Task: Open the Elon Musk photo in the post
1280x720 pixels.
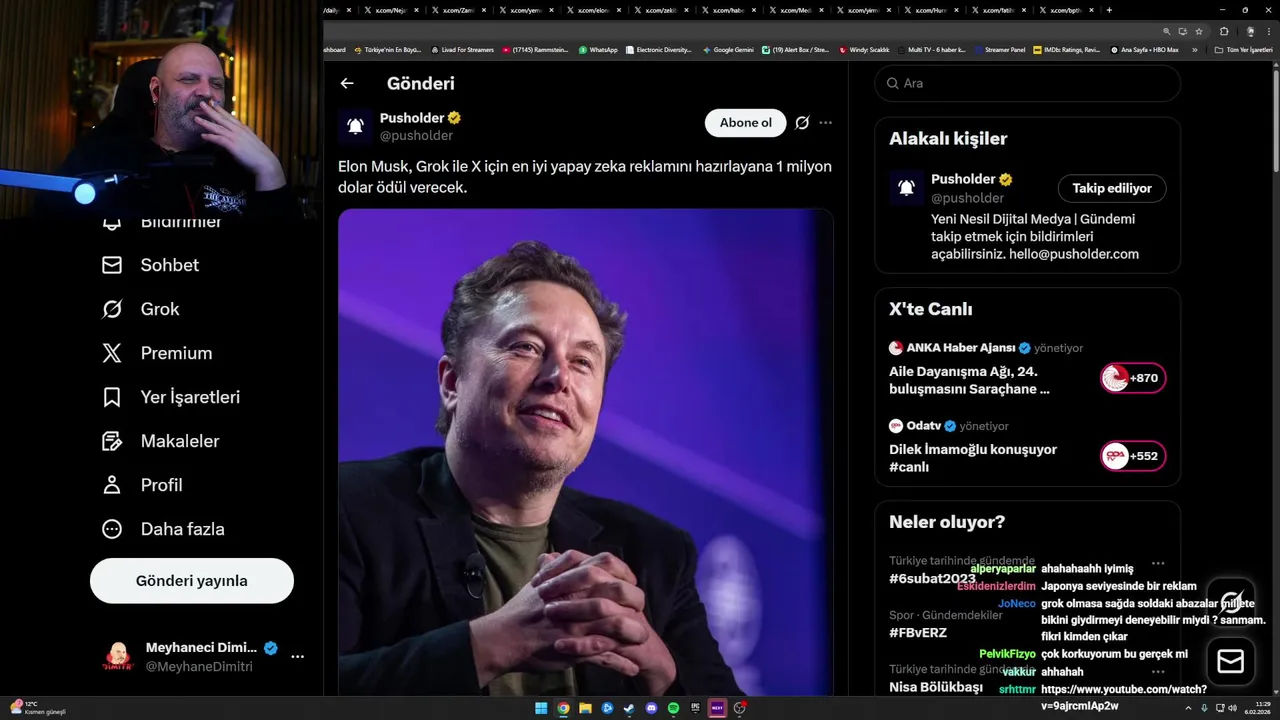Action: click(x=586, y=452)
